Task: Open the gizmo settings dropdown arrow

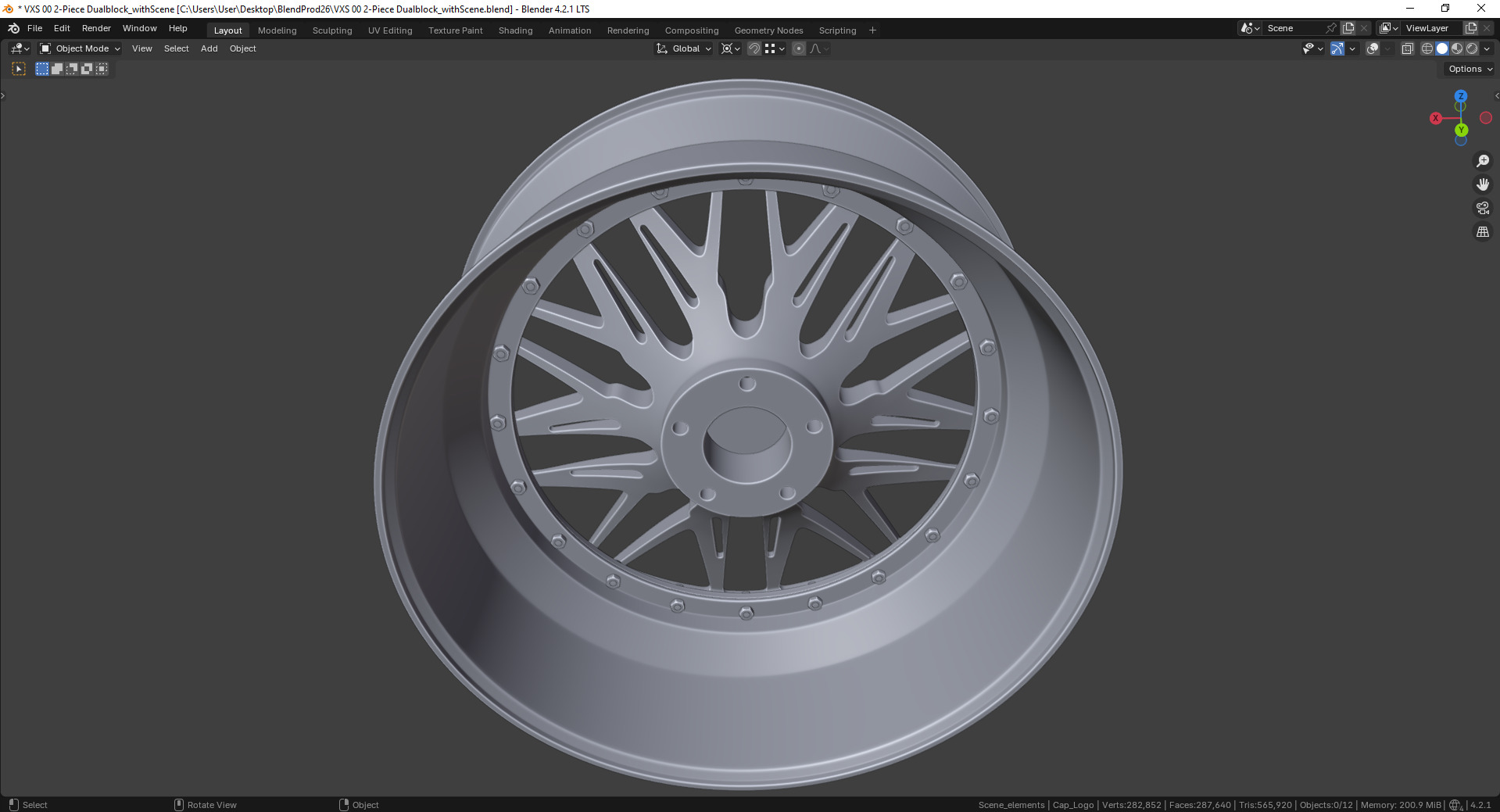Action: tap(1352, 48)
